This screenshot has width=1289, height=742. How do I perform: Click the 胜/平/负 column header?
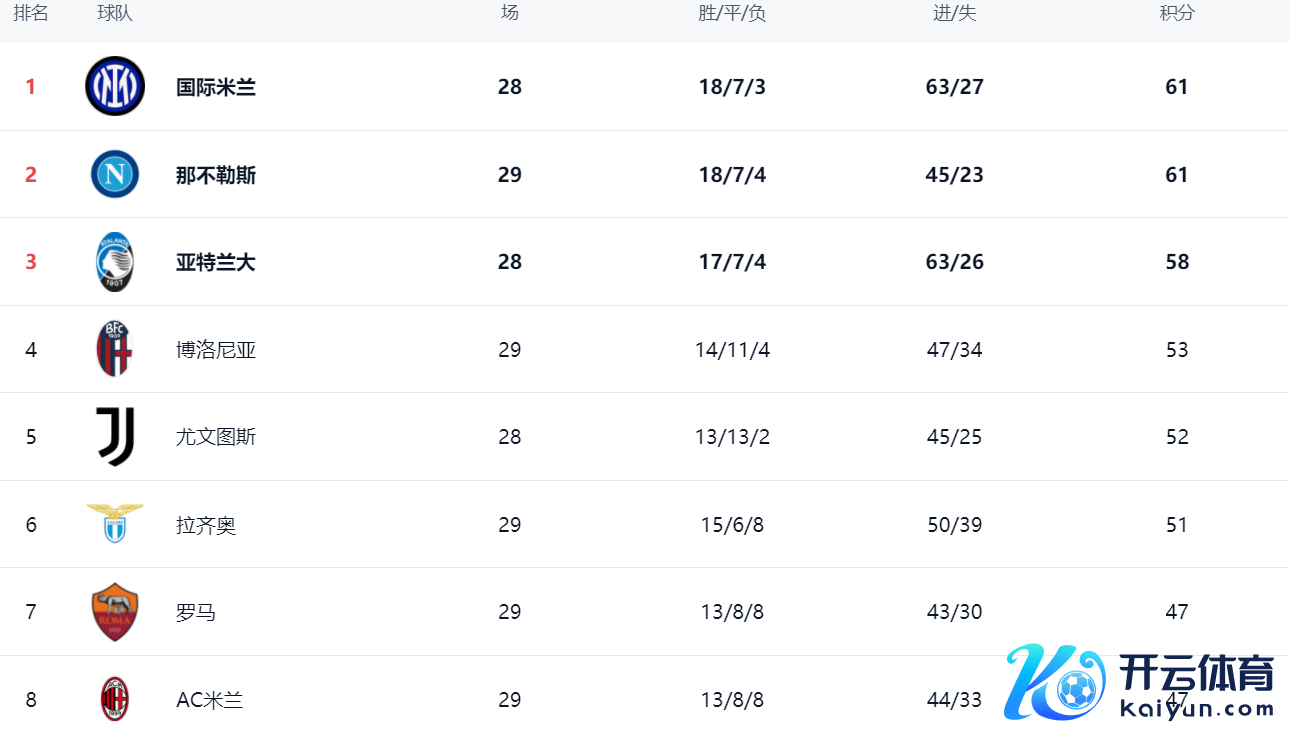(x=732, y=13)
